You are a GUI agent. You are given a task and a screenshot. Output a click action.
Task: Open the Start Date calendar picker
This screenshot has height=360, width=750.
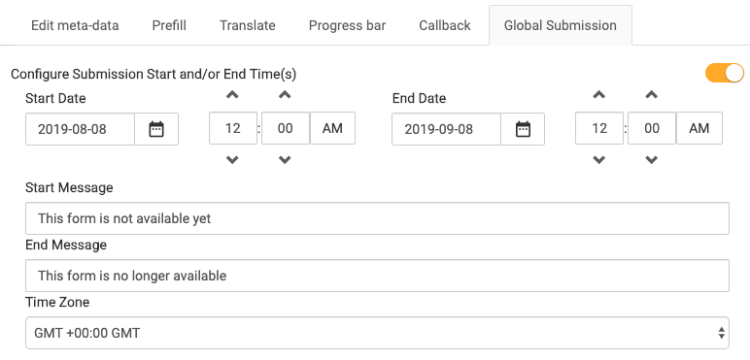tap(156, 129)
